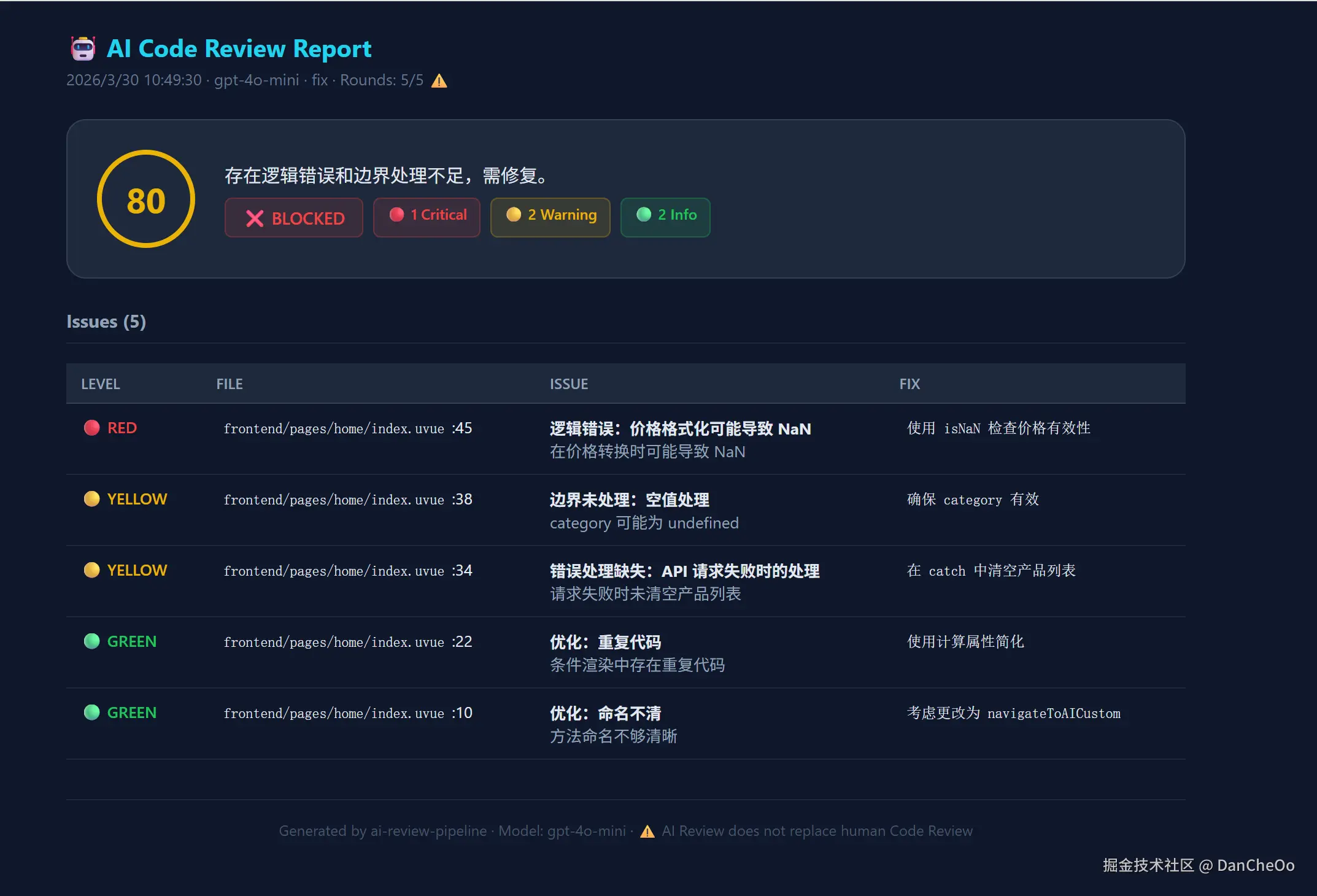Click the ISSUE column header
The image size is (1317, 896).
coord(569,384)
